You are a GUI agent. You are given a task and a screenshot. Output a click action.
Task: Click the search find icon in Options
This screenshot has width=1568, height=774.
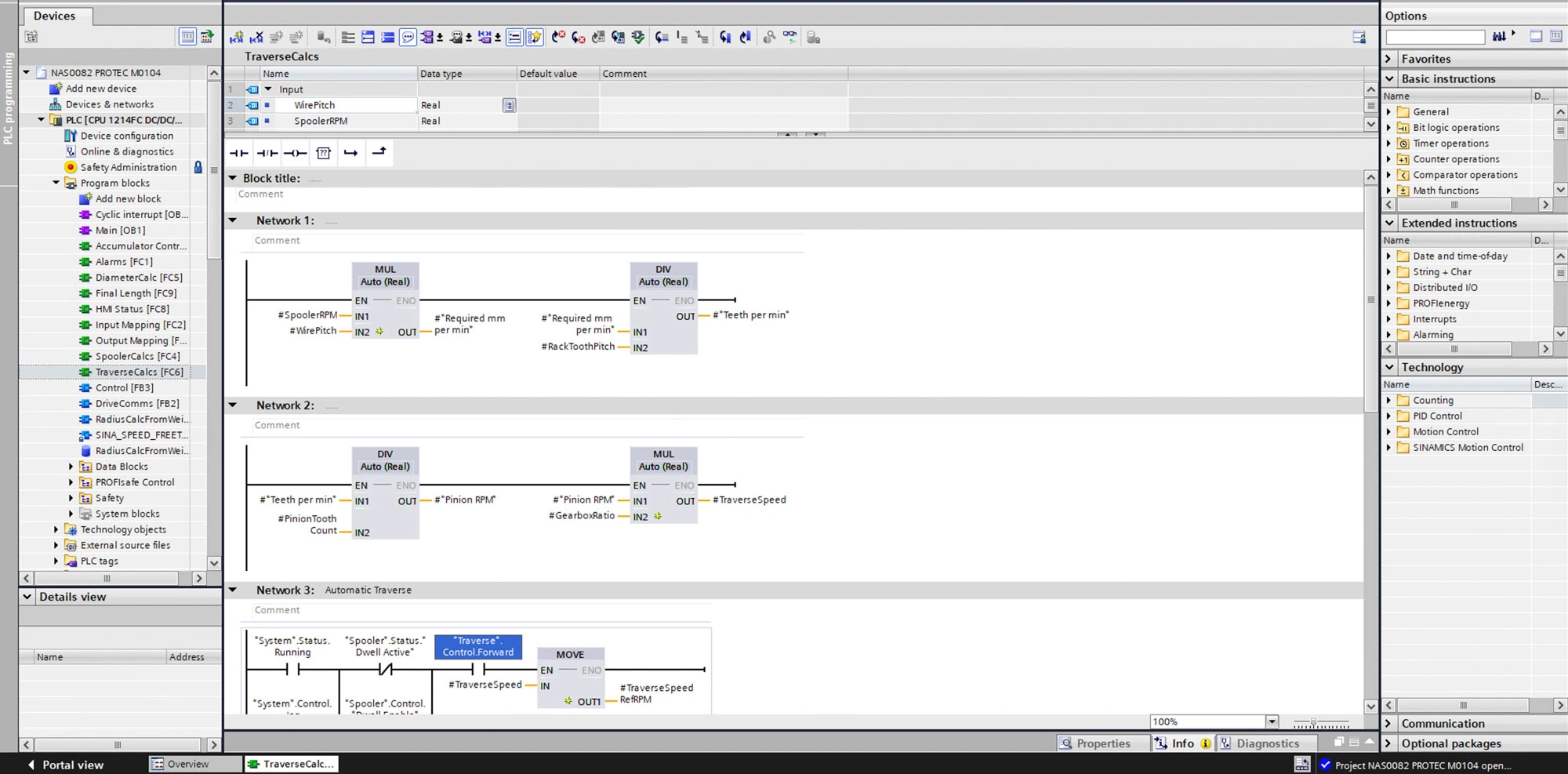point(1498,36)
